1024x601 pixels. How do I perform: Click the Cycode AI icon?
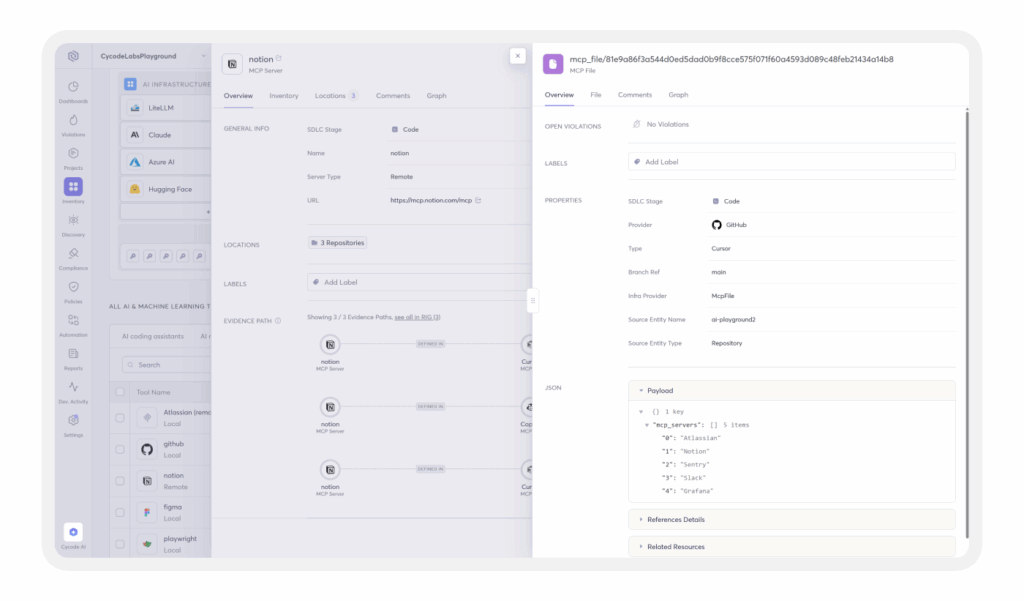coord(73,533)
